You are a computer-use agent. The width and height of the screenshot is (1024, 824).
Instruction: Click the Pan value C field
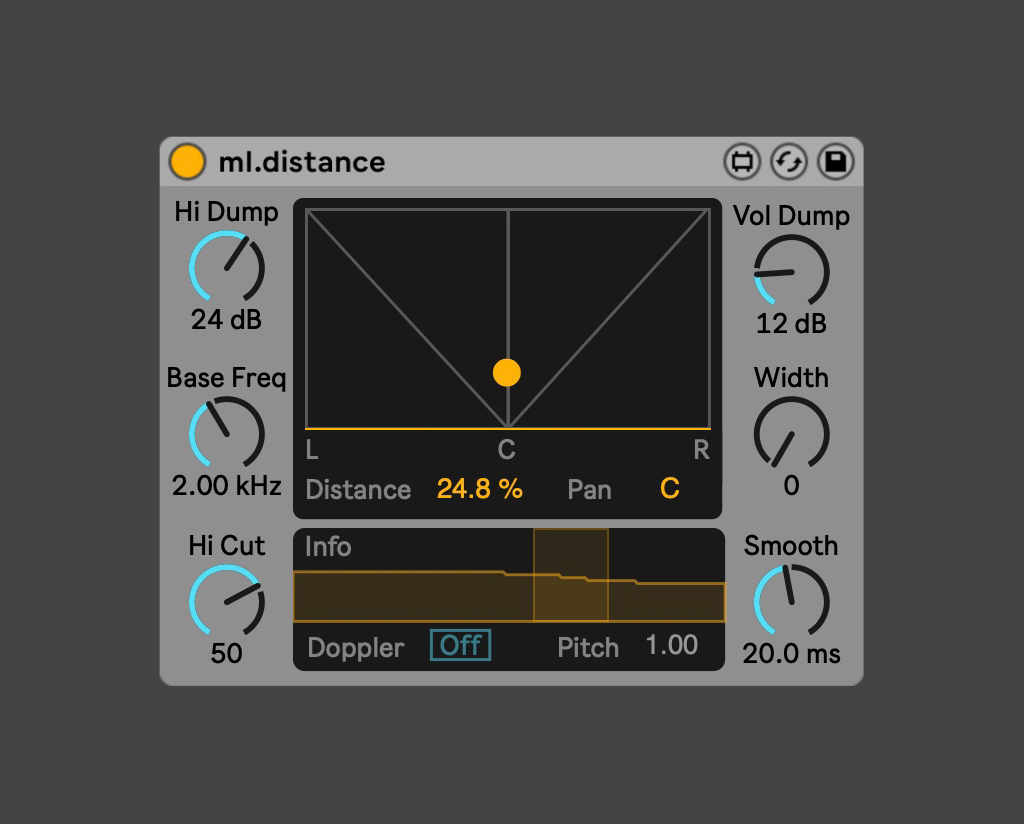coord(669,489)
